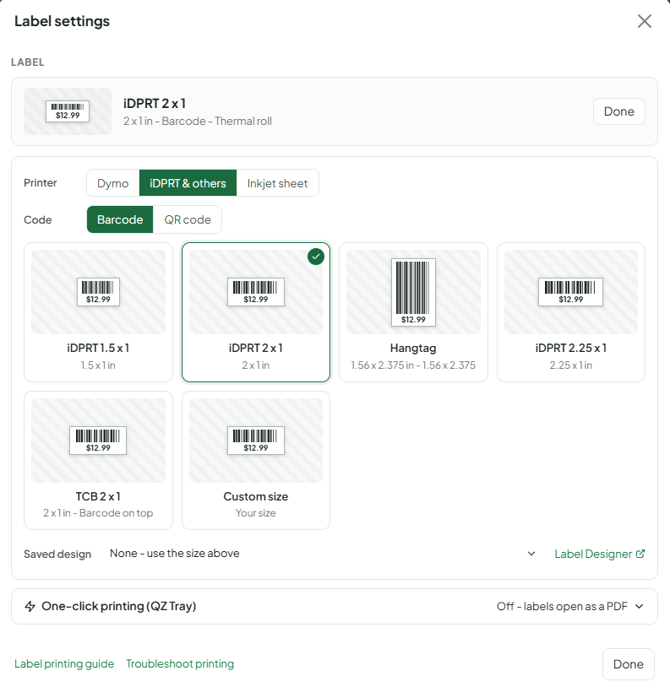Click the '2 x 1 in - Barcode - Thermal roll' text
670x687 pixels.
click(198, 121)
